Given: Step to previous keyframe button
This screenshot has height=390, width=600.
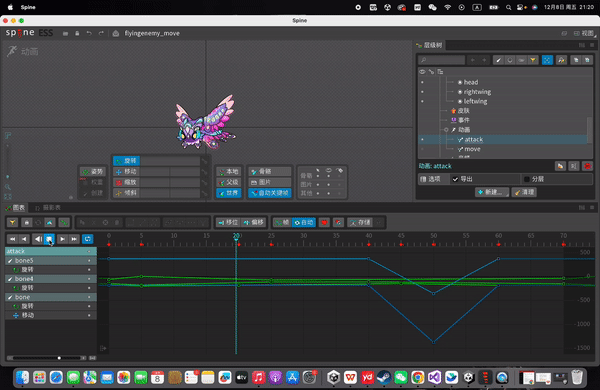Looking at the screenshot, I should pos(24,239).
